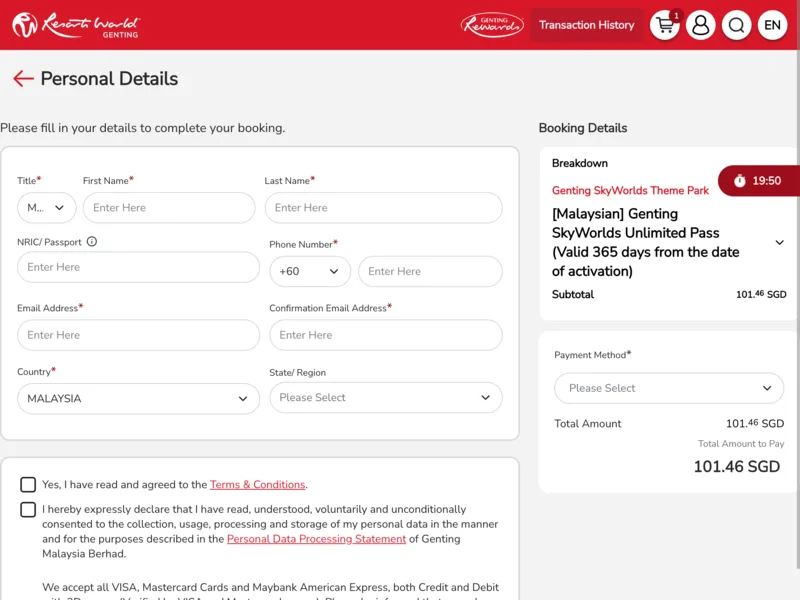Click the search magnifier icon

736,25
